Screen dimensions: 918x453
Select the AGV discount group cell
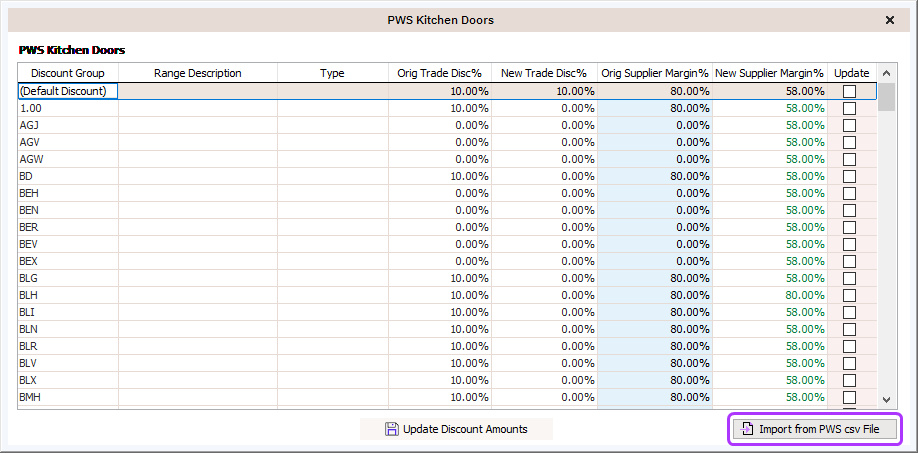(68, 142)
